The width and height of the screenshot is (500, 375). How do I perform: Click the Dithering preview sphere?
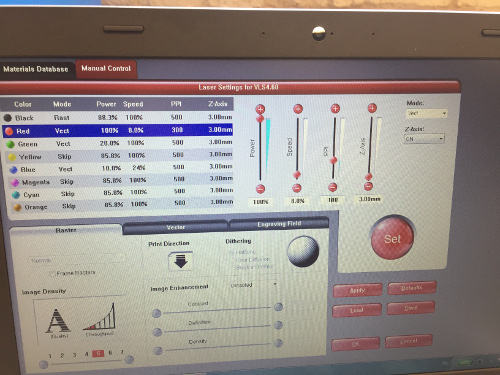coord(303,252)
